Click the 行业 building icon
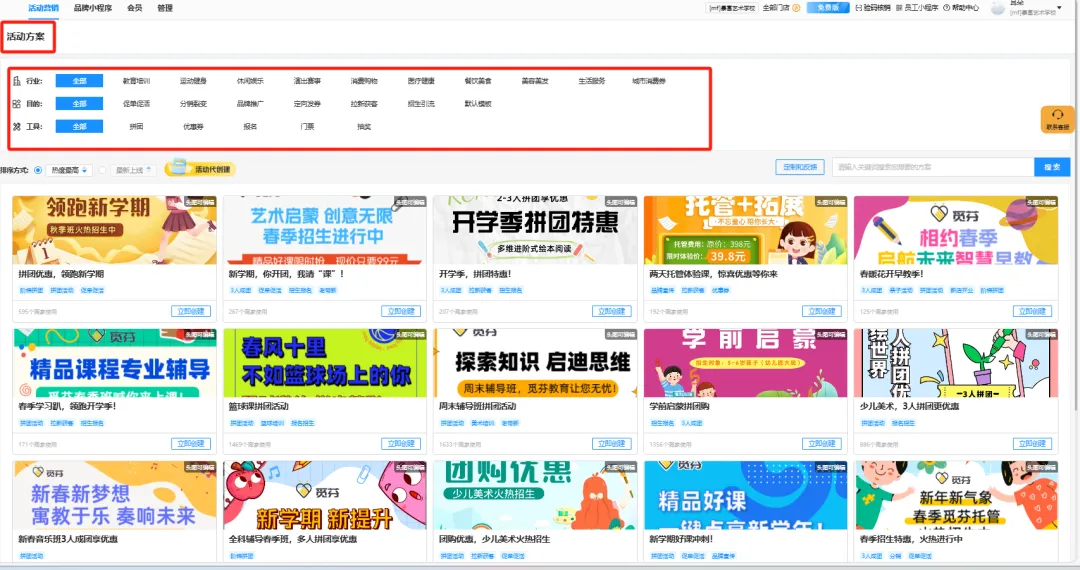Screen dimensions: 1080x570 click(16, 81)
